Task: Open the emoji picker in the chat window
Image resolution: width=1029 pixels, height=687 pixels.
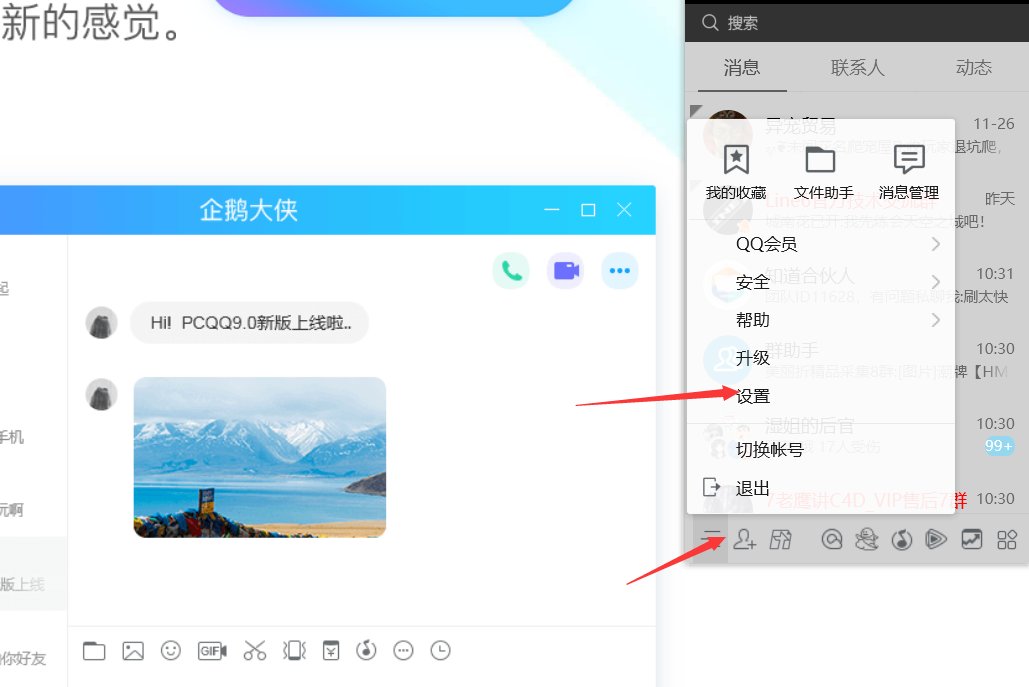Action: [x=170, y=650]
